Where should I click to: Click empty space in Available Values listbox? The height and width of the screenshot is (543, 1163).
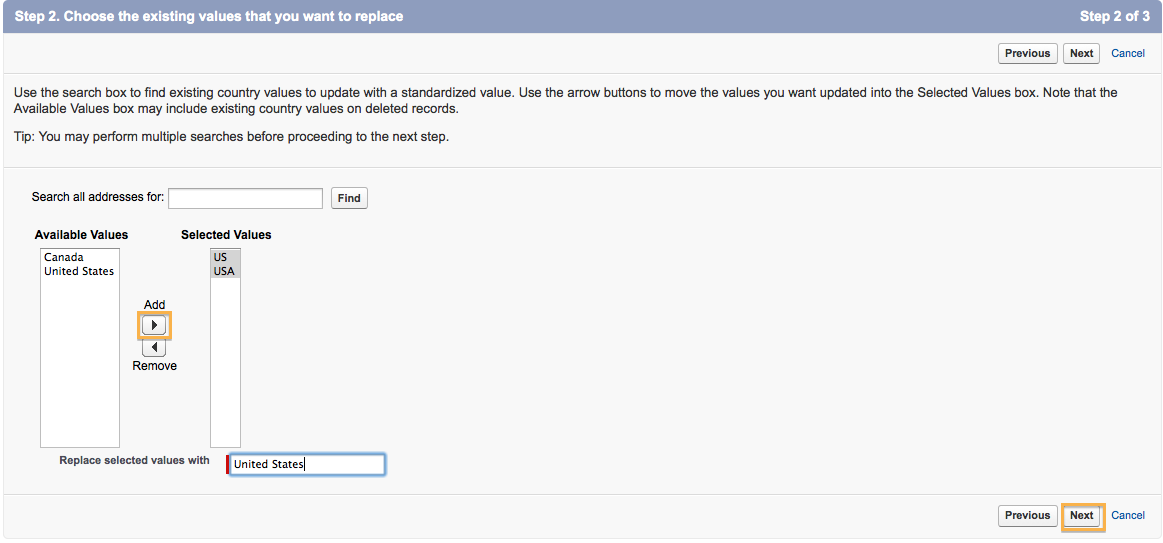tap(79, 370)
